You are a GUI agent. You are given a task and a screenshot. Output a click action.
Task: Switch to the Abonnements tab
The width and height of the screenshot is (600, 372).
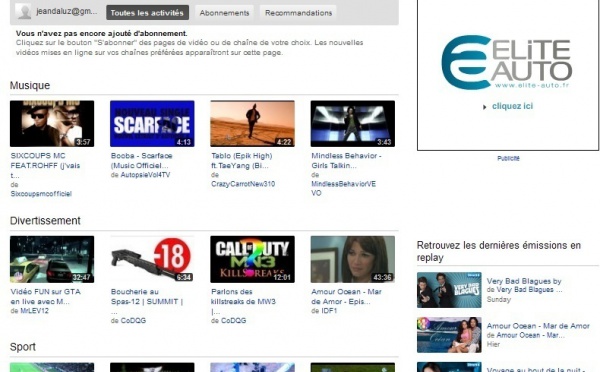coord(224,13)
